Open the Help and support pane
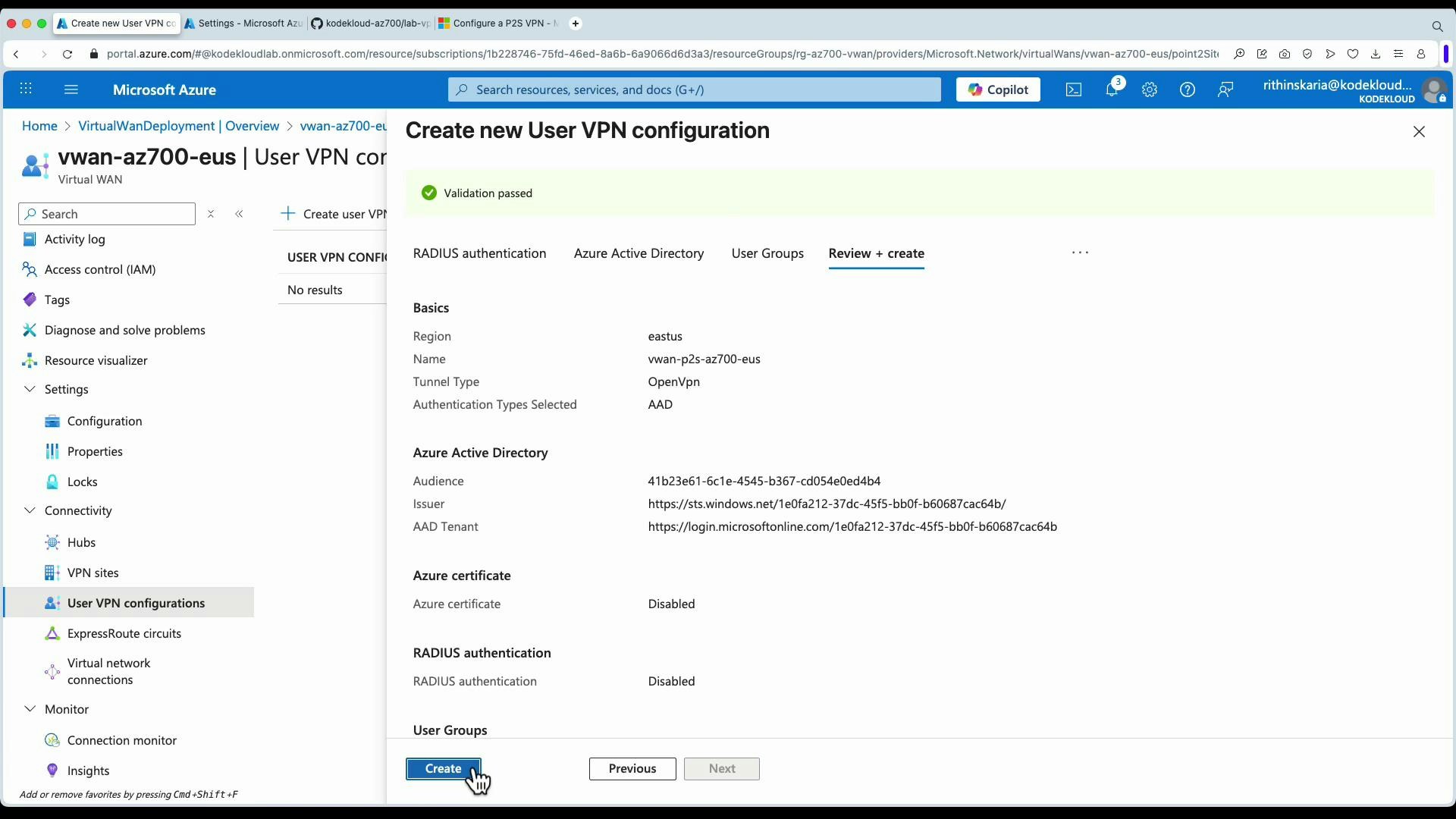The height and width of the screenshot is (819, 1456). [x=1187, y=89]
